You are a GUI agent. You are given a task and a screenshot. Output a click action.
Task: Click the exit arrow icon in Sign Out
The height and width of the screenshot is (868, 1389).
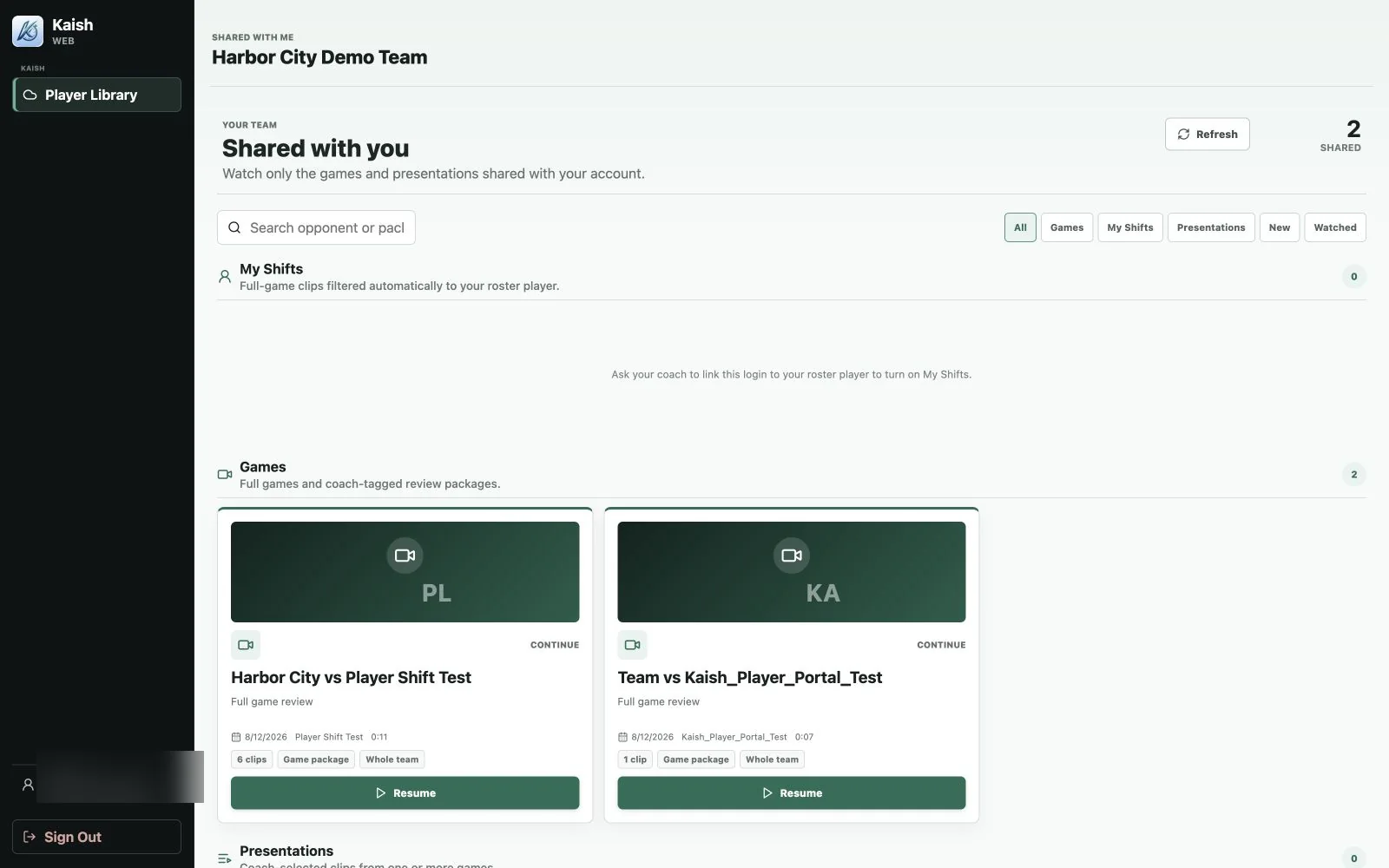click(x=30, y=837)
